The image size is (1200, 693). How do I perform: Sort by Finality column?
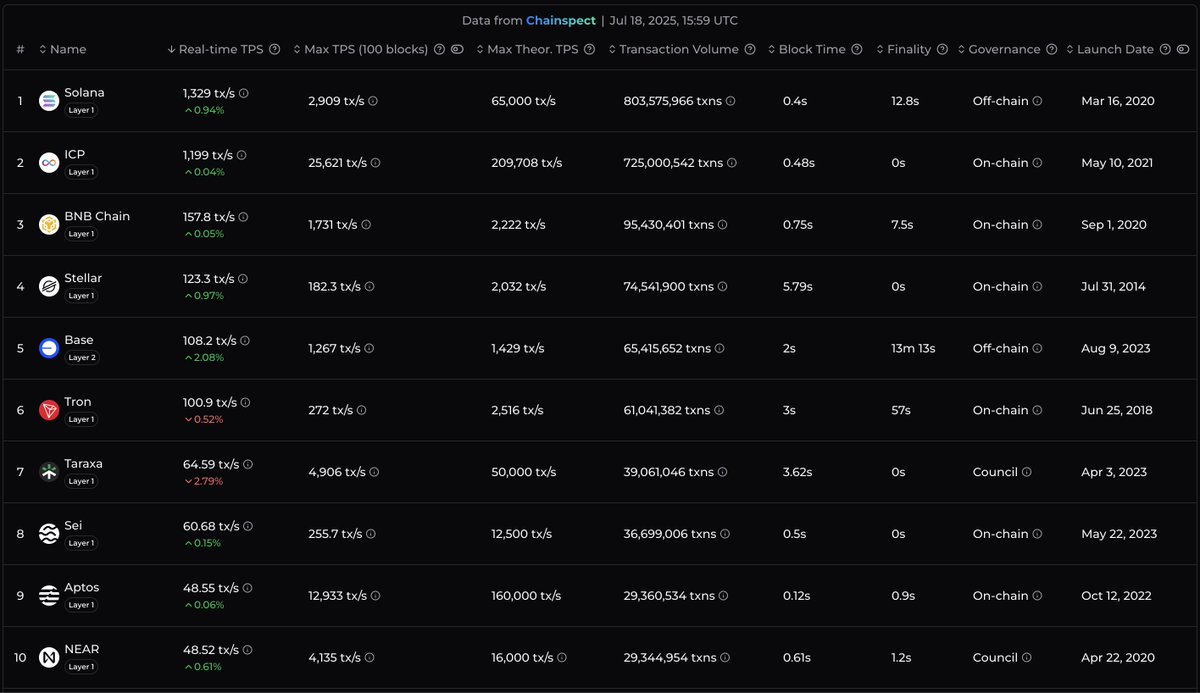903,49
